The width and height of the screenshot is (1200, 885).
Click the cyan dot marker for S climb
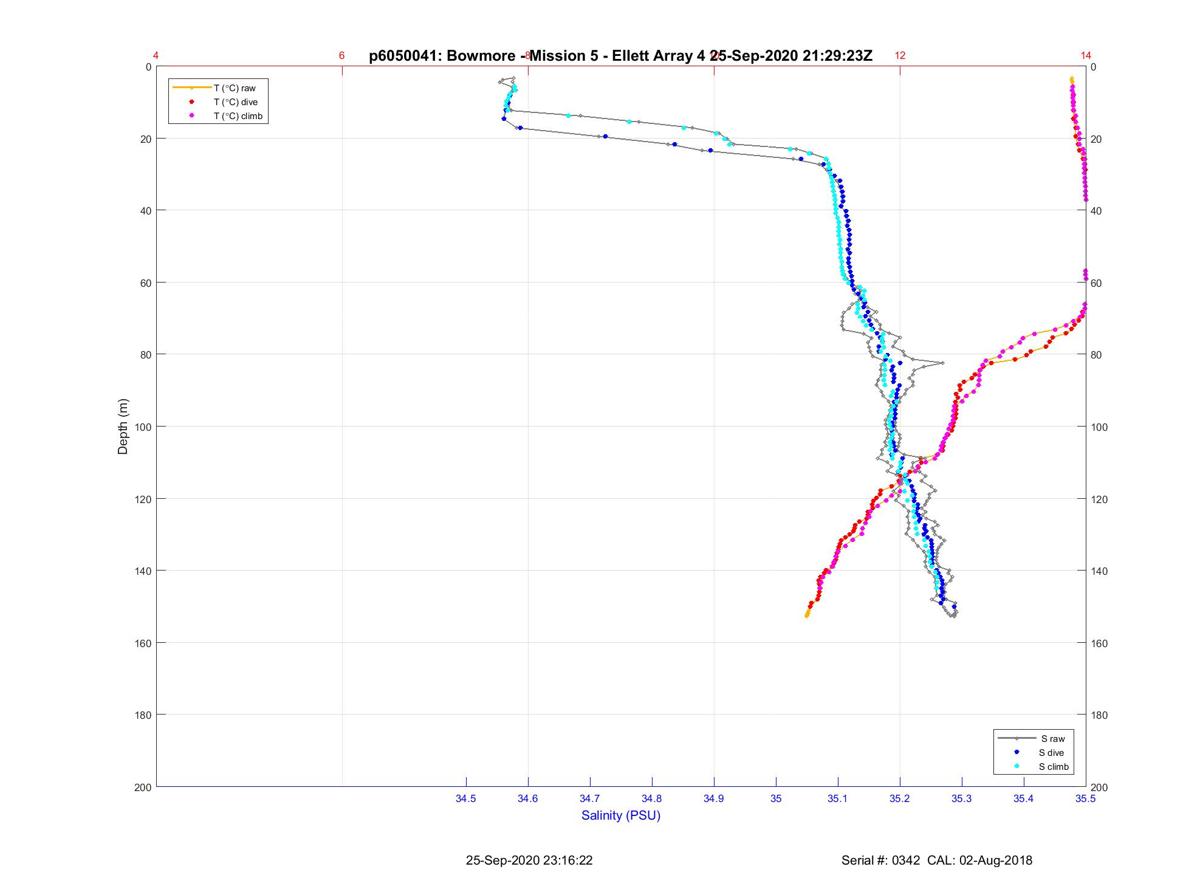pos(1017,766)
